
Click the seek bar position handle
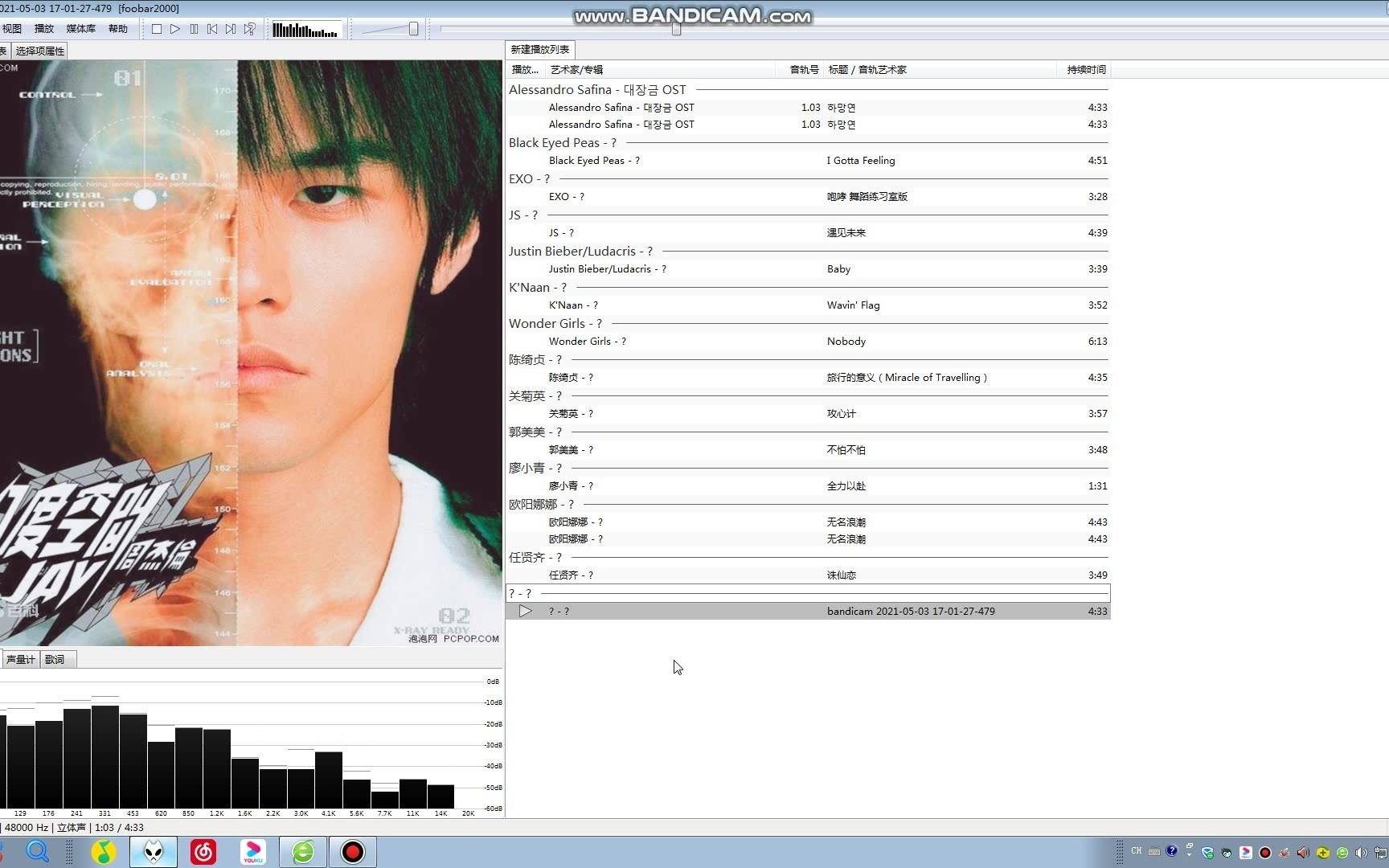click(x=676, y=29)
